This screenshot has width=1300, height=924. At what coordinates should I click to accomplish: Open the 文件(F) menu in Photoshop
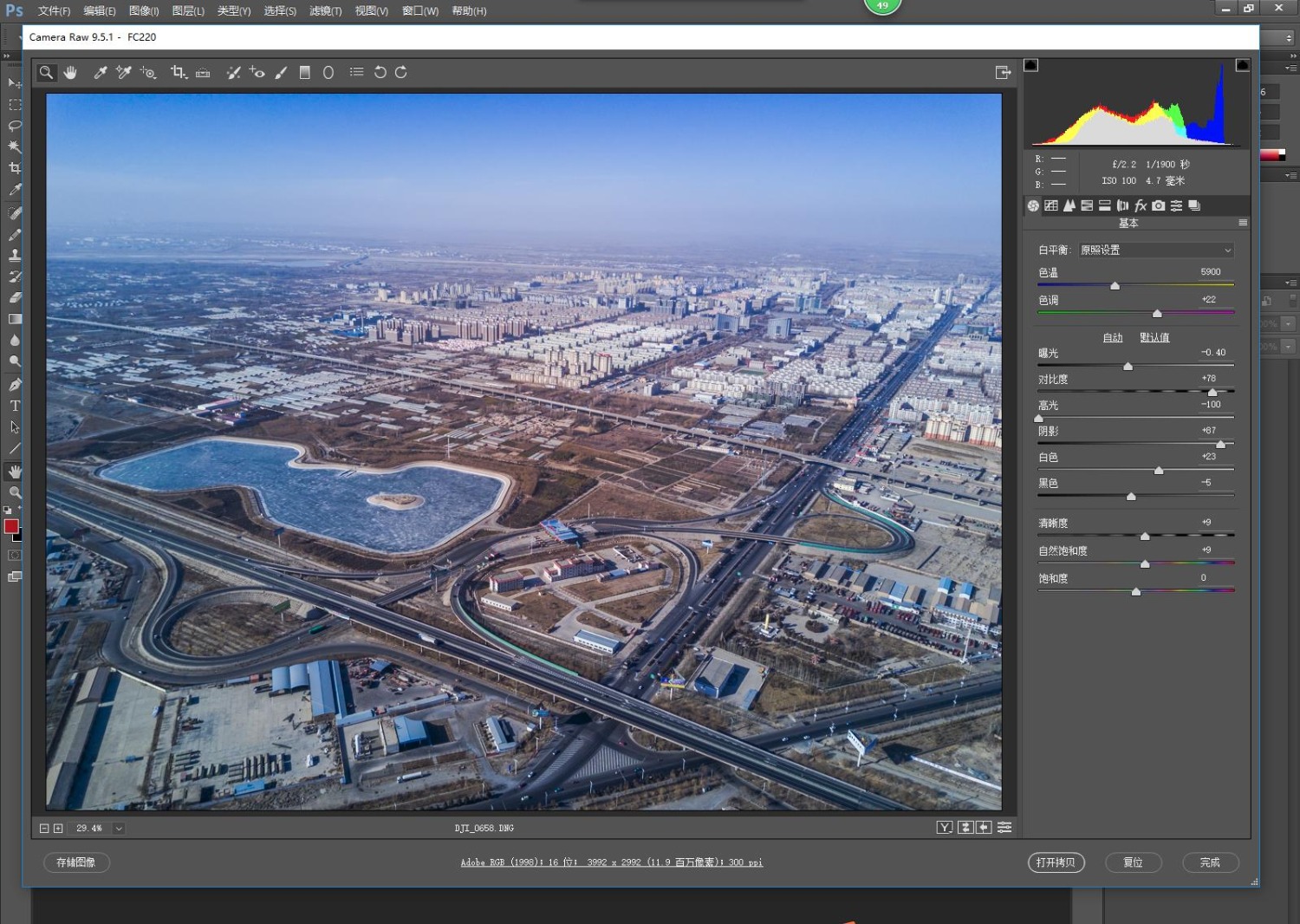pyautogui.click(x=54, y=11)
